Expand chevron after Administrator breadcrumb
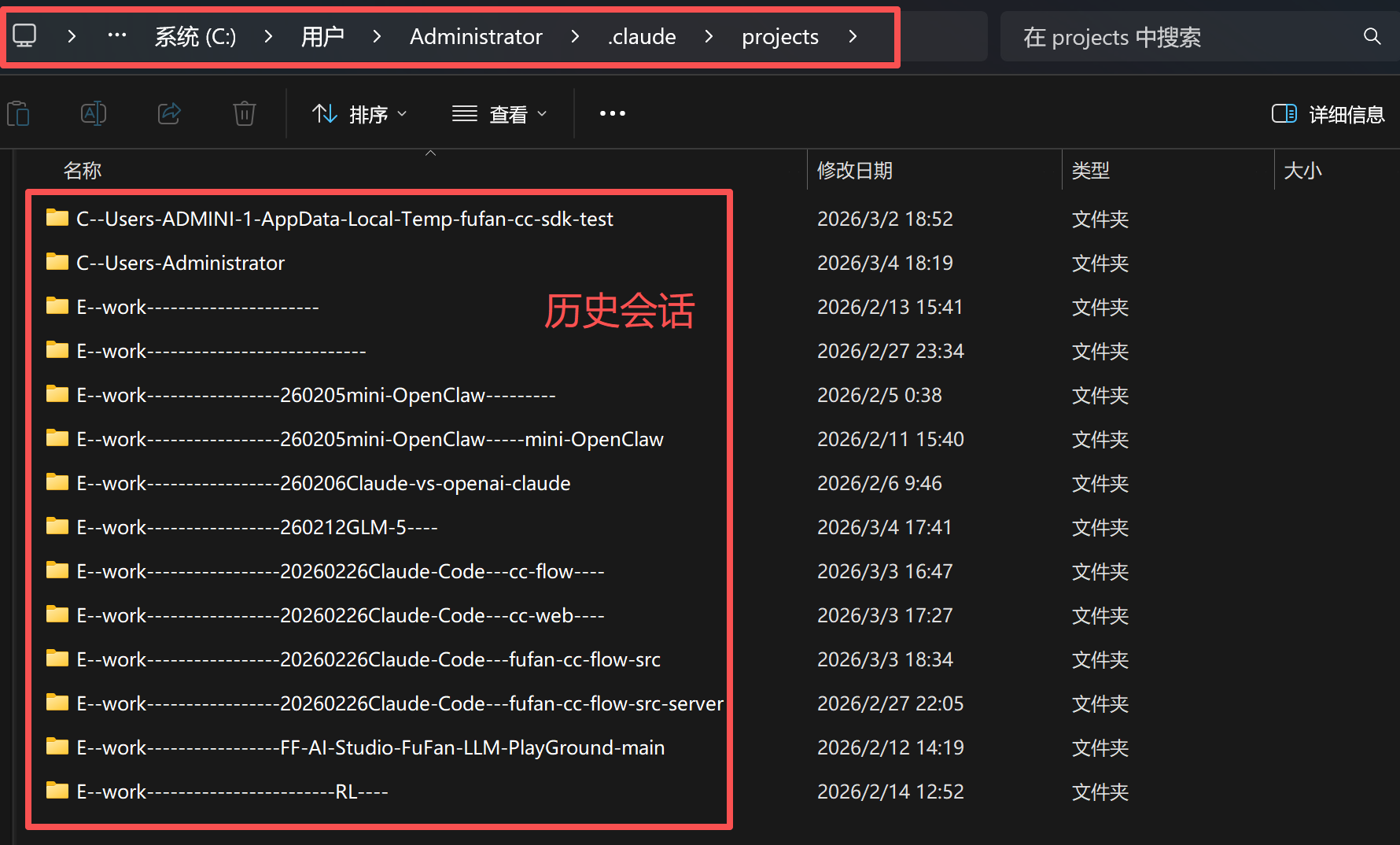 (575, 36)
